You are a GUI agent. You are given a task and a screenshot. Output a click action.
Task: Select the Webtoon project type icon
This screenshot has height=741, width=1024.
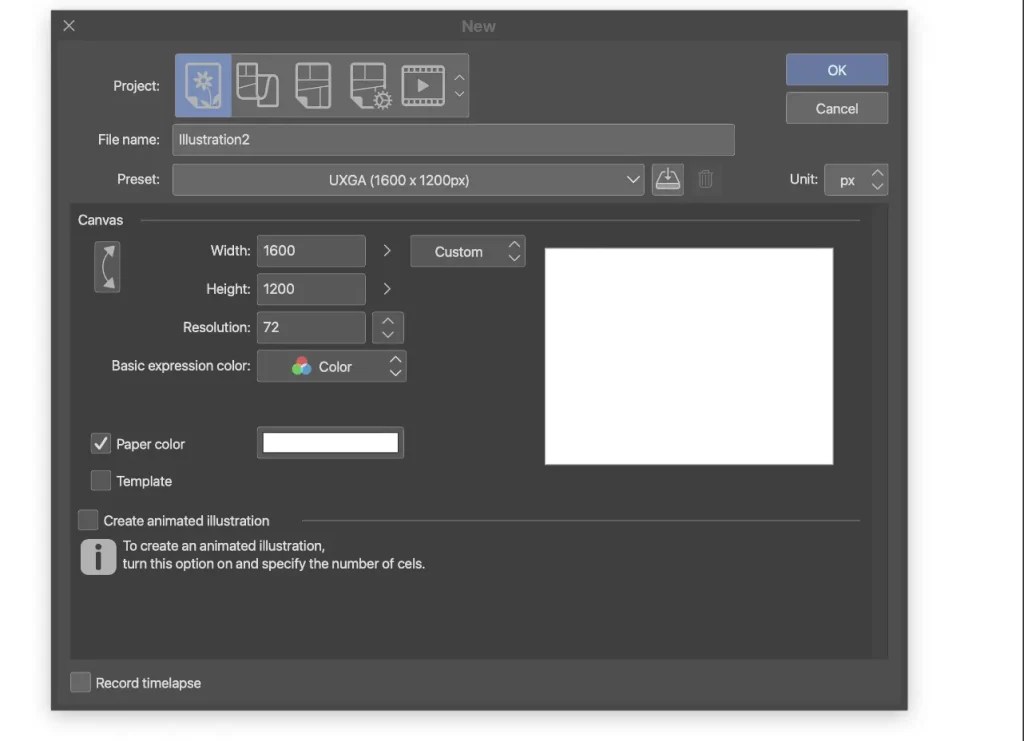click(x=258, y=85)
